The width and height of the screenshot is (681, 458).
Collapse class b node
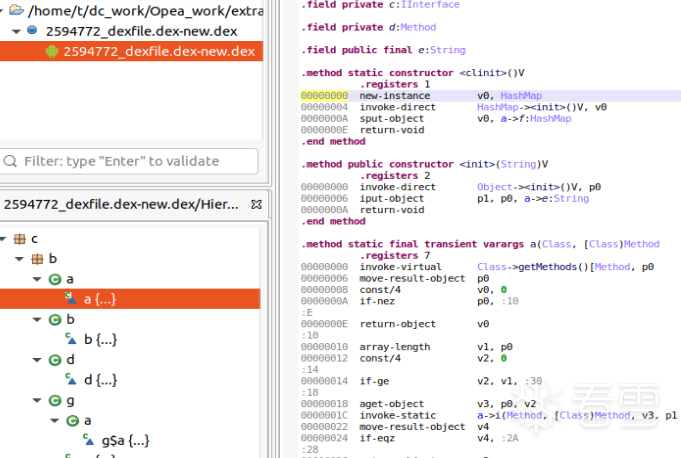point(37,320)
